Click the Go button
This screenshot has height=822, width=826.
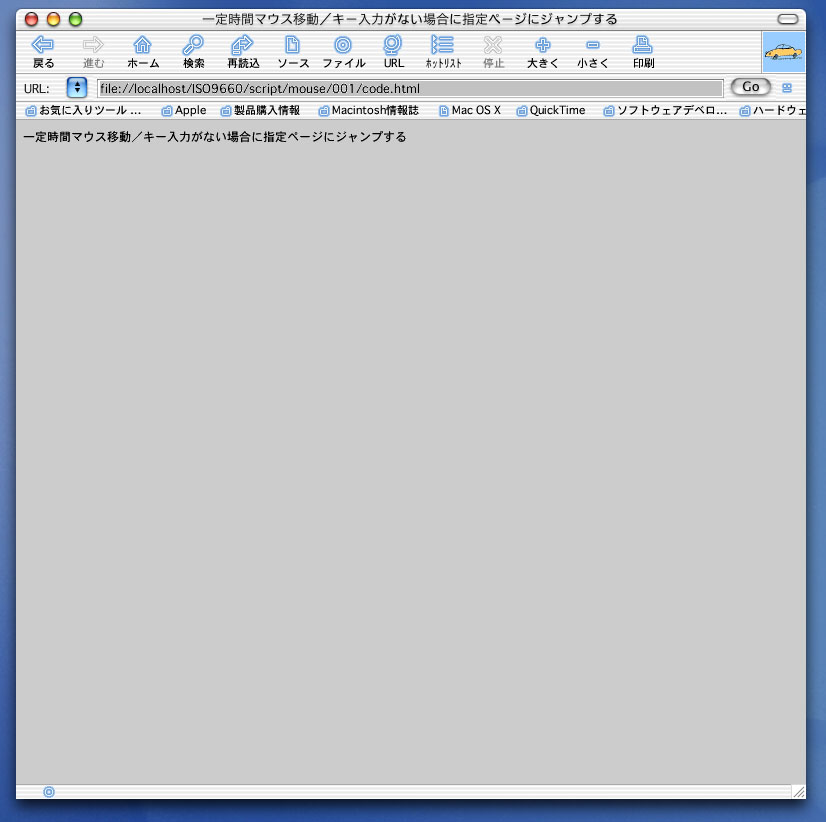pyautogui.click(x=751, y=87)
